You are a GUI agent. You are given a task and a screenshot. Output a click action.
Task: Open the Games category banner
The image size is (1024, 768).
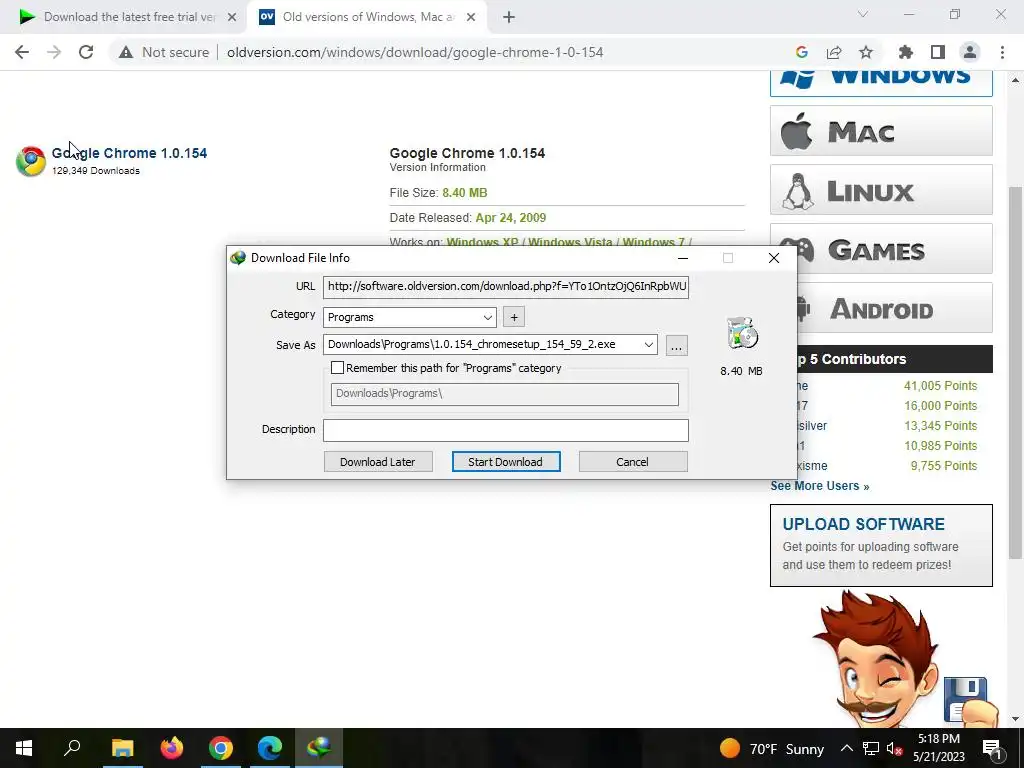(895, 249)
